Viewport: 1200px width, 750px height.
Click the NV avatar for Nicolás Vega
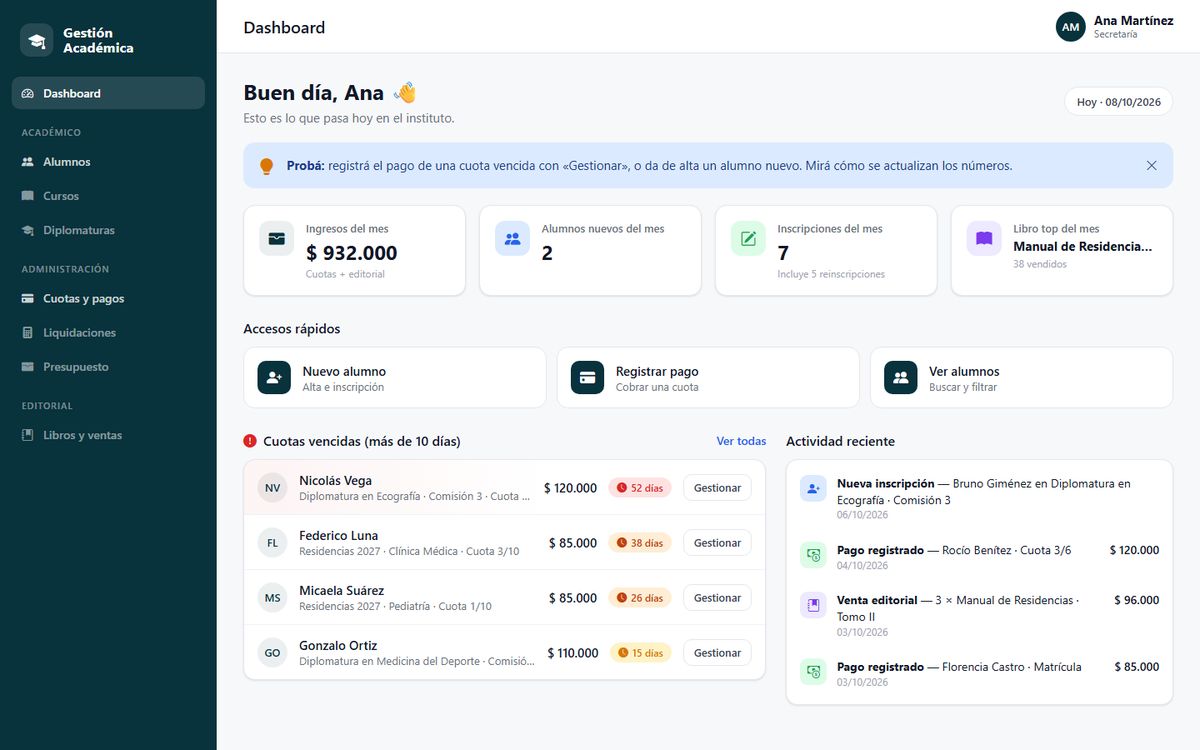[272, 488]
